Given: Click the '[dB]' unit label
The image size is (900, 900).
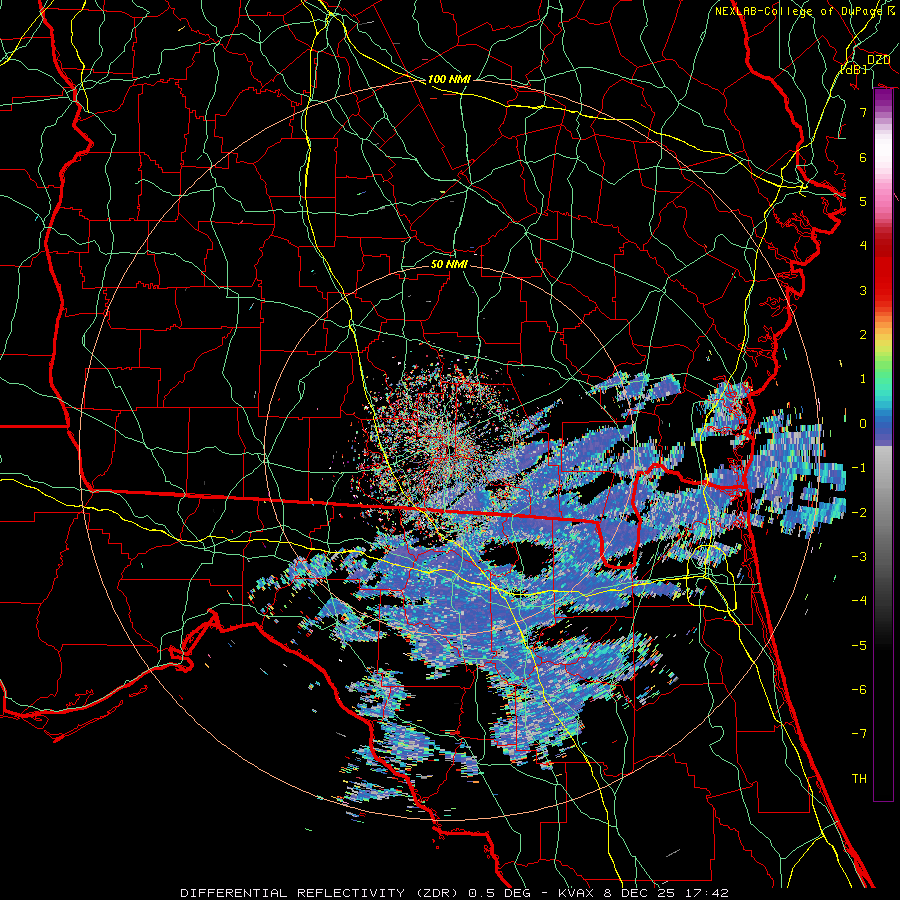Looking at the screenshot, I should click(854, 69).
